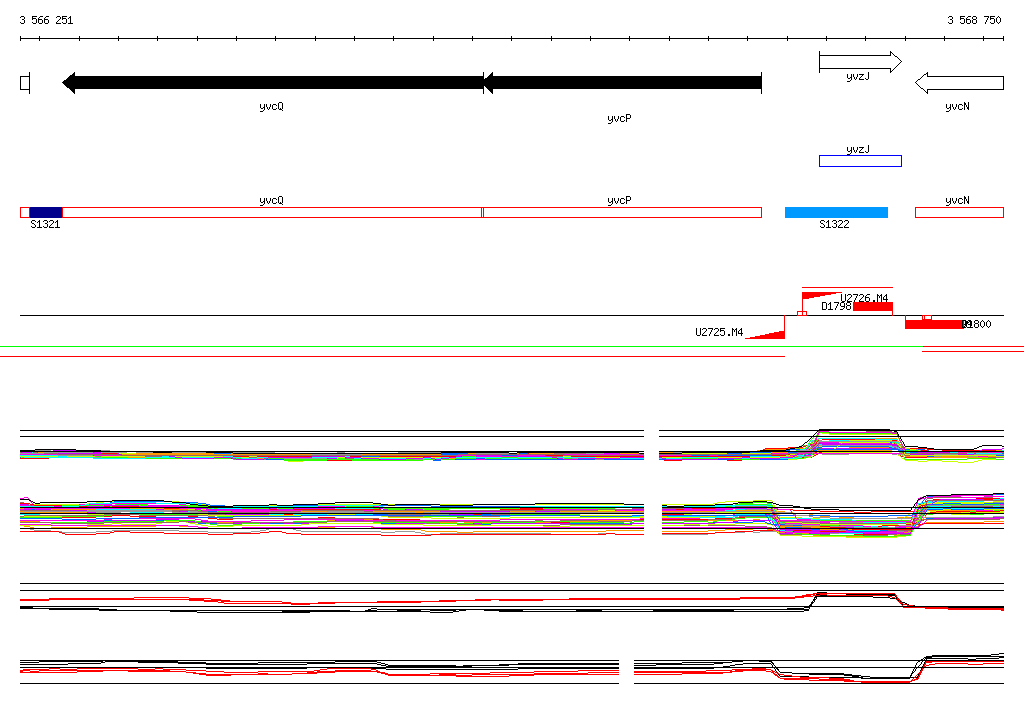
Task: Click the start coordinate '3 566 251'
Action: tap(46, 20)
